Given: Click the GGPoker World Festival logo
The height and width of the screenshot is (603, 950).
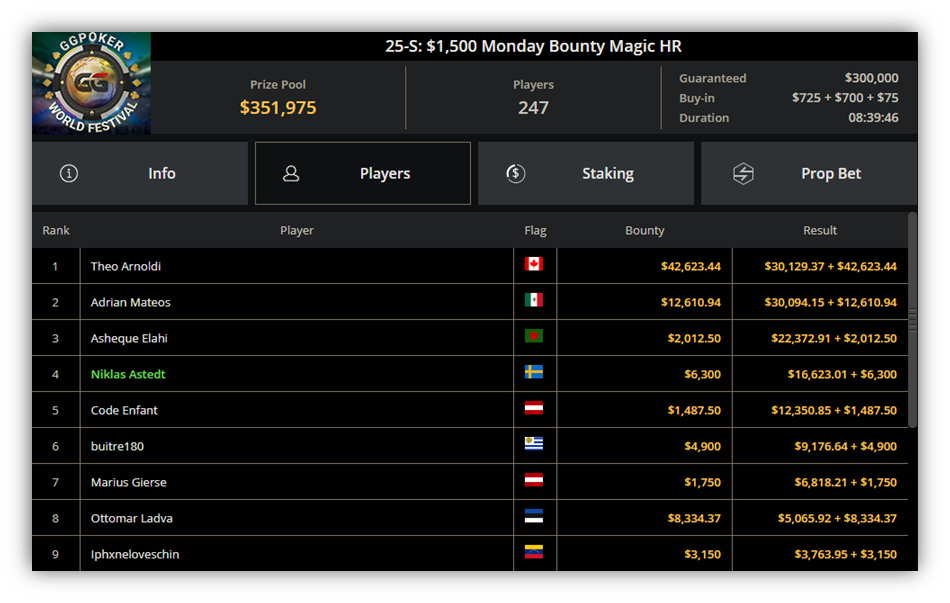Looking at the screenshot, I should tap(91, 83).
